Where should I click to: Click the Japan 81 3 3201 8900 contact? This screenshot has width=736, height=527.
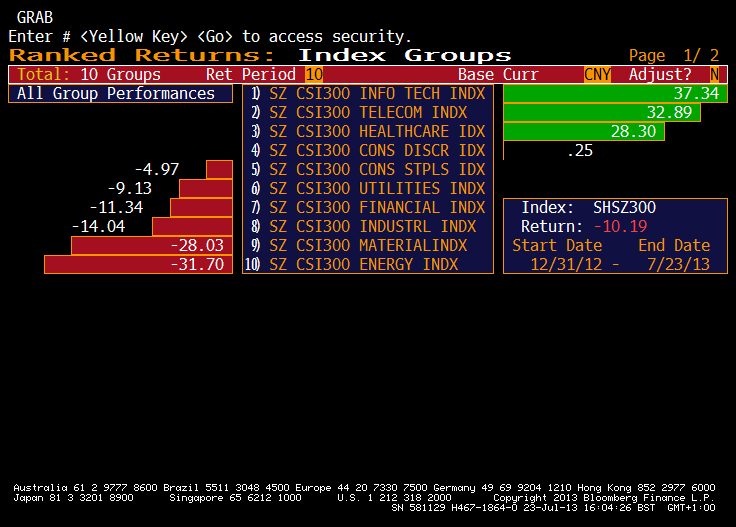(73, 497)
